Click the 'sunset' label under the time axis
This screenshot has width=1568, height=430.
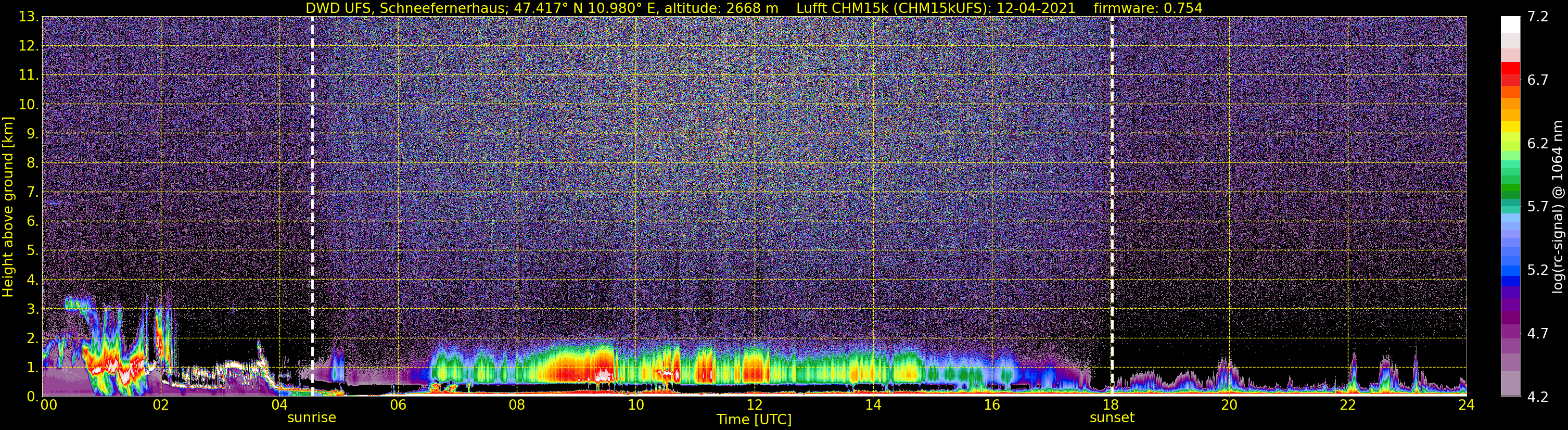click(x=1112, y=418)
